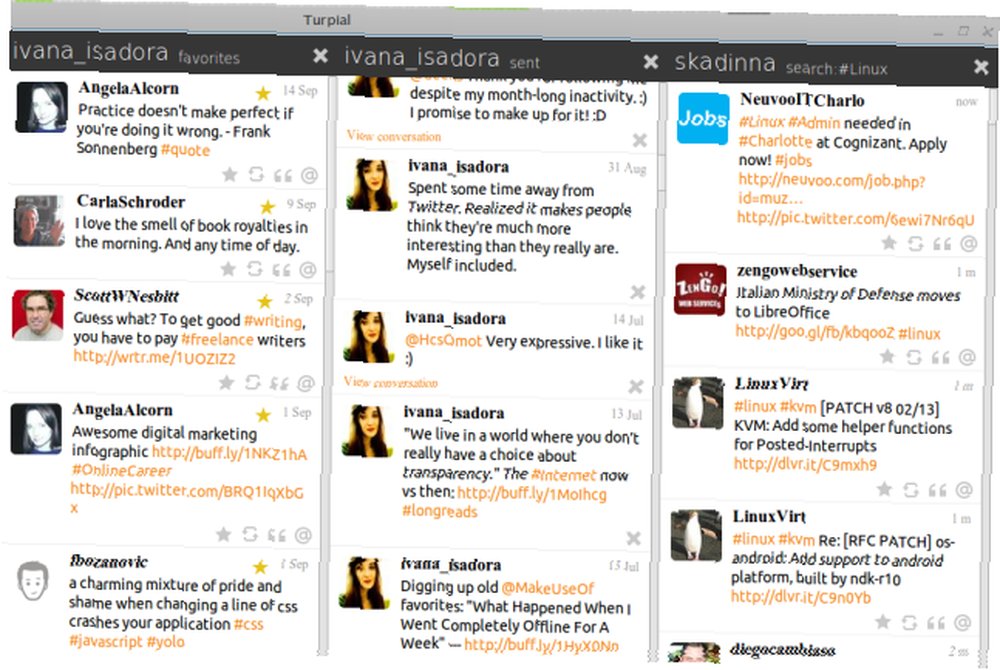Screen dimensions: 1000x670
Task: Open the http://goo.gl/fb/kbqooZ link
Action: 814,332
